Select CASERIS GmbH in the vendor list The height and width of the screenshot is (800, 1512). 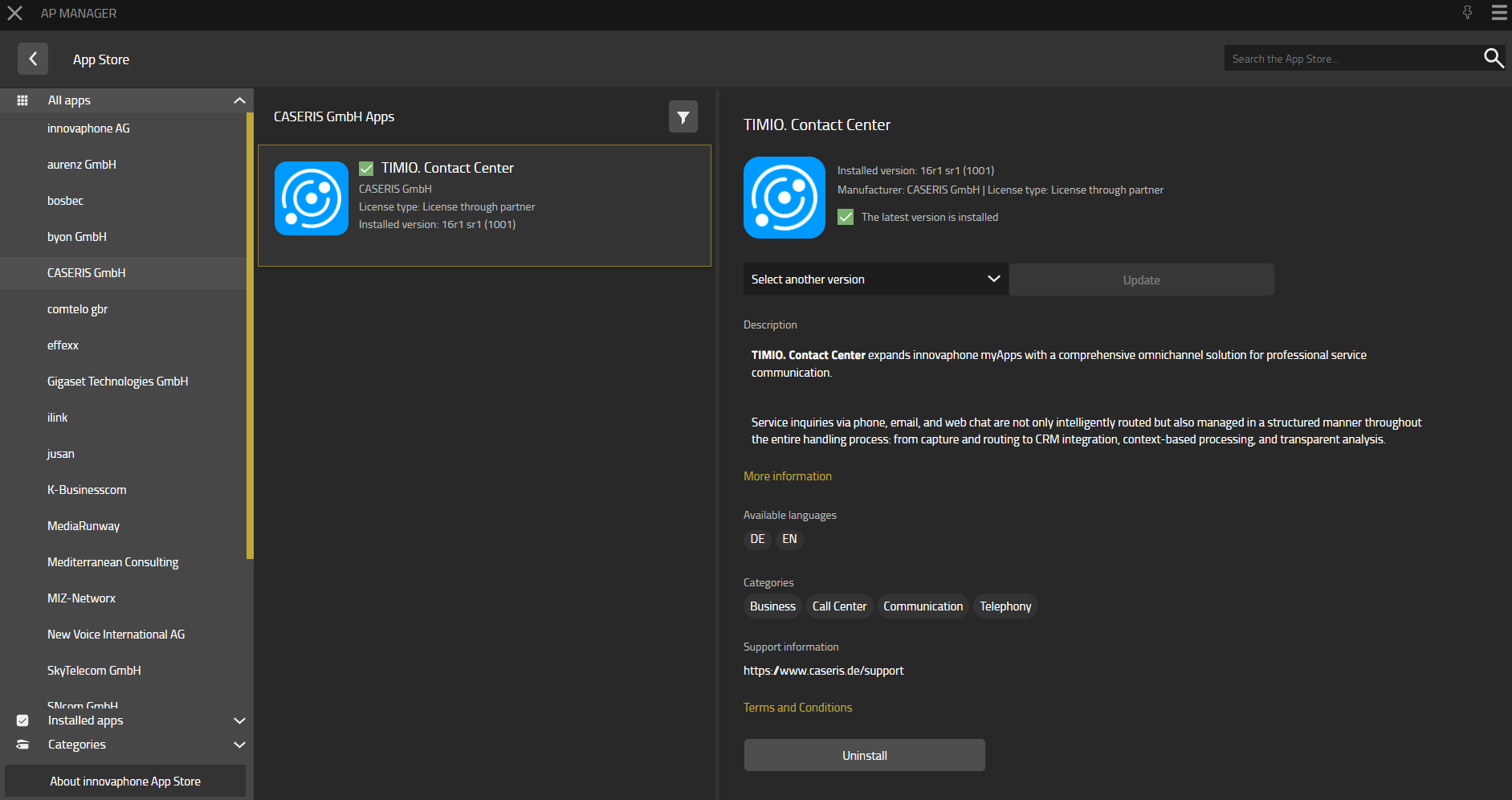point(124,273)
